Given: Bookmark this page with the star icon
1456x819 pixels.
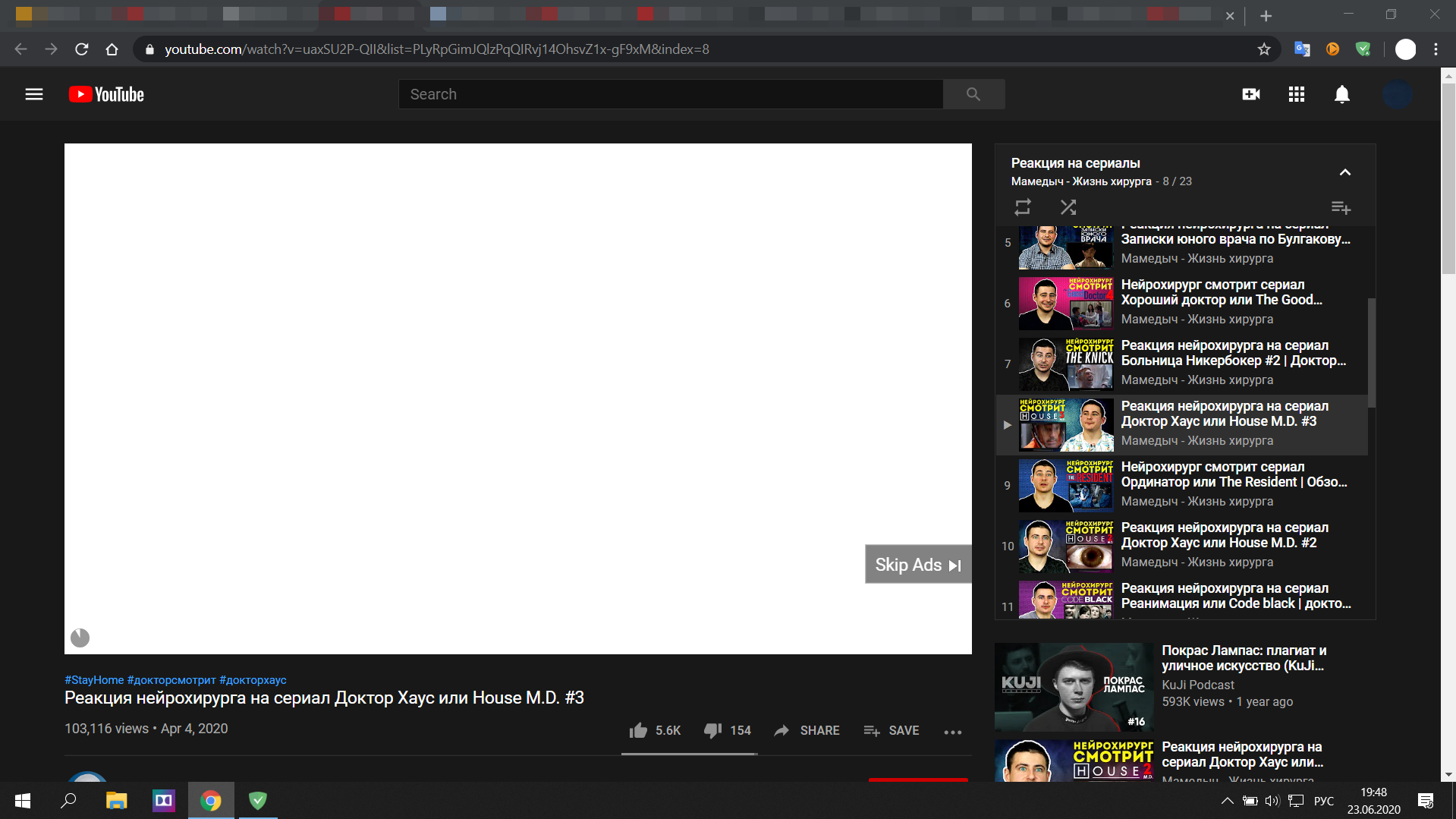Looking at the screenshot, I should [x=1264, y=49].
